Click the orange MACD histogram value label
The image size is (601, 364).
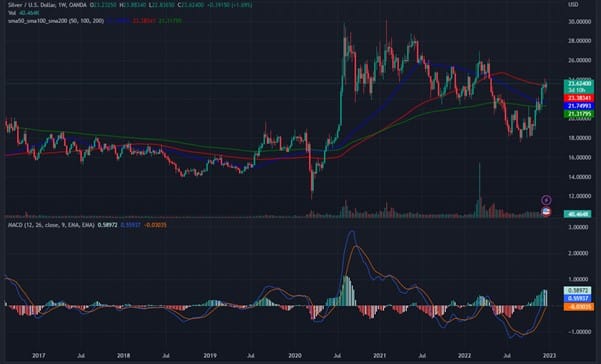pyautogui.click(x=579, y=307)
